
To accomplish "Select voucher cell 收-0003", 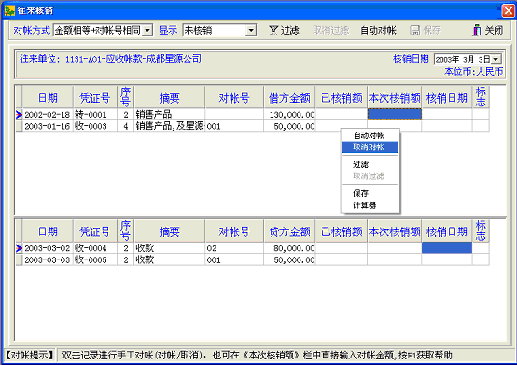I will click(95, 126).
